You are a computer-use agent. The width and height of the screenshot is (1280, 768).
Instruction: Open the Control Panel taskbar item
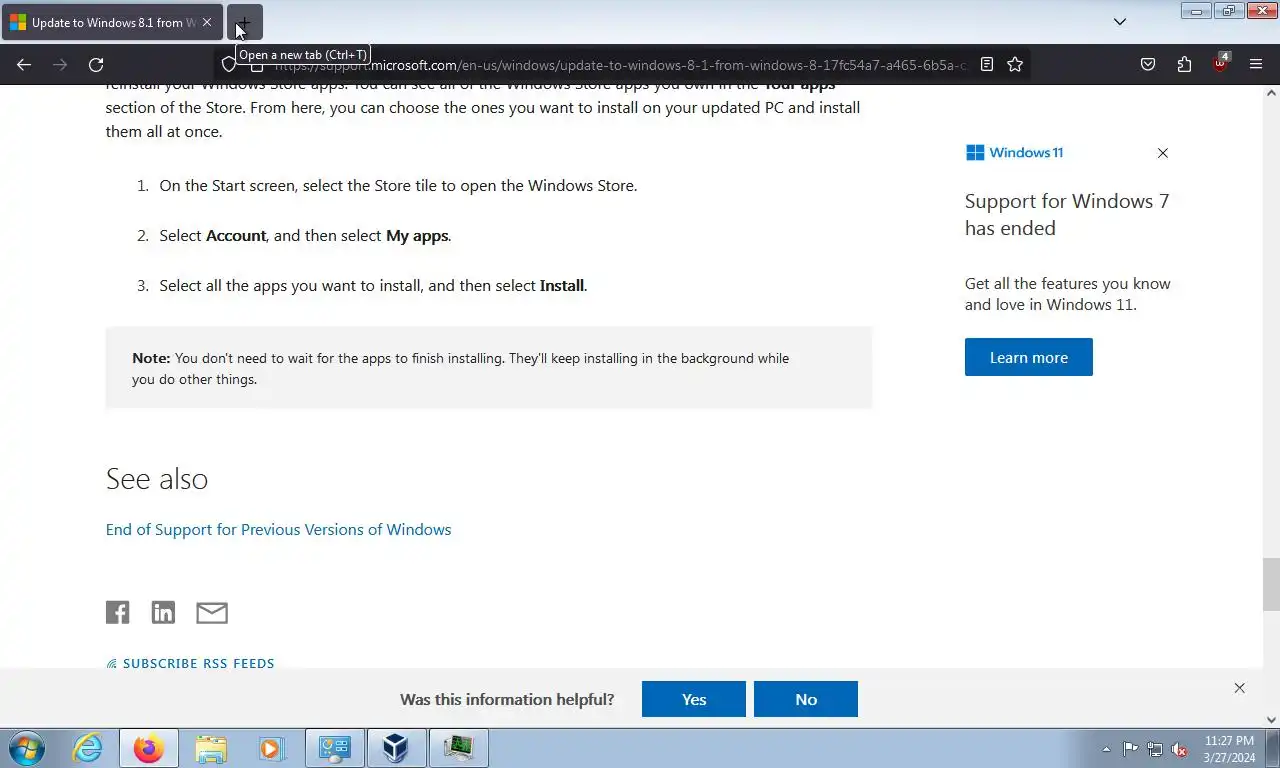(x=334, y=748)
